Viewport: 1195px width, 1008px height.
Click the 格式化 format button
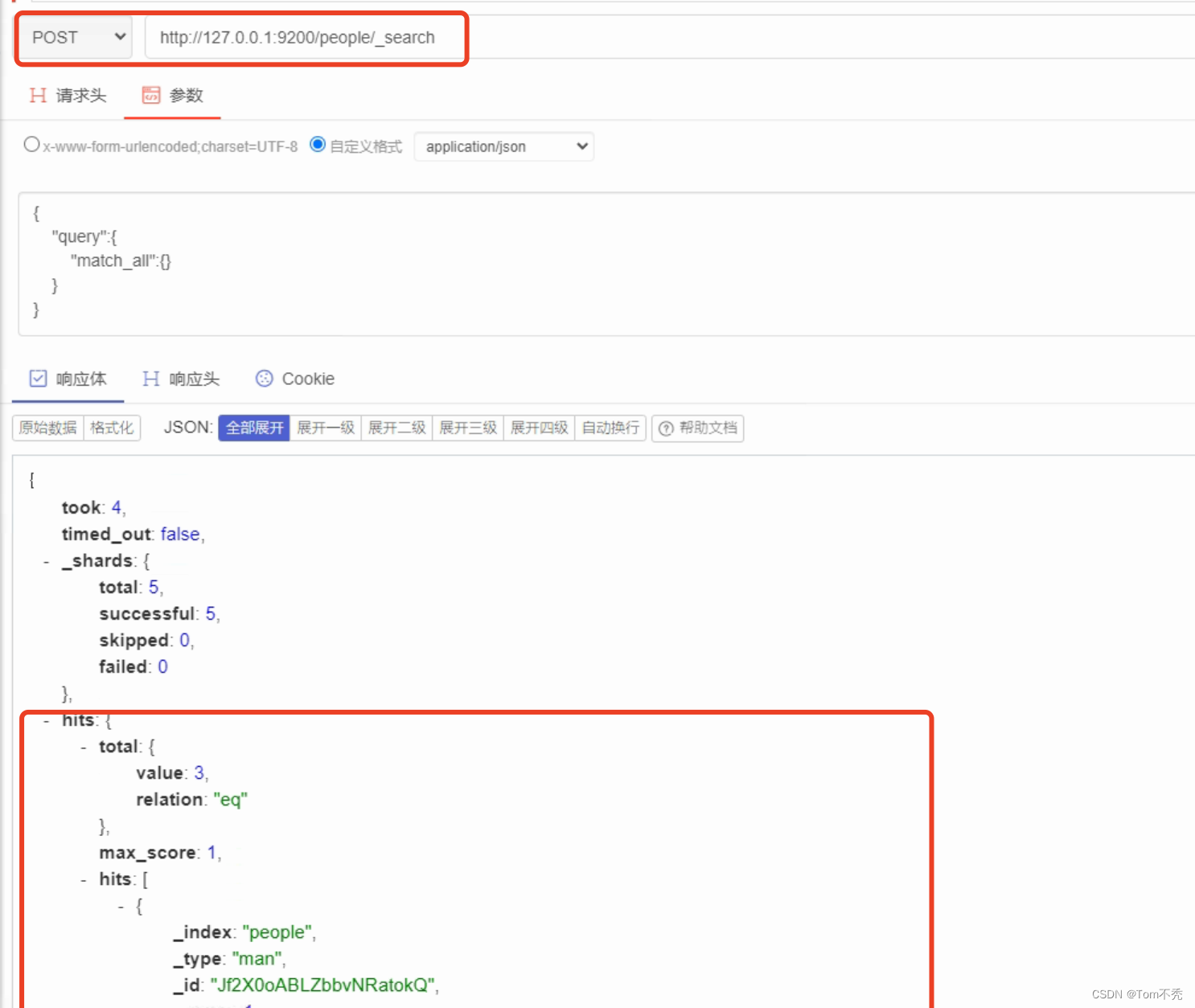click(112, 428)
